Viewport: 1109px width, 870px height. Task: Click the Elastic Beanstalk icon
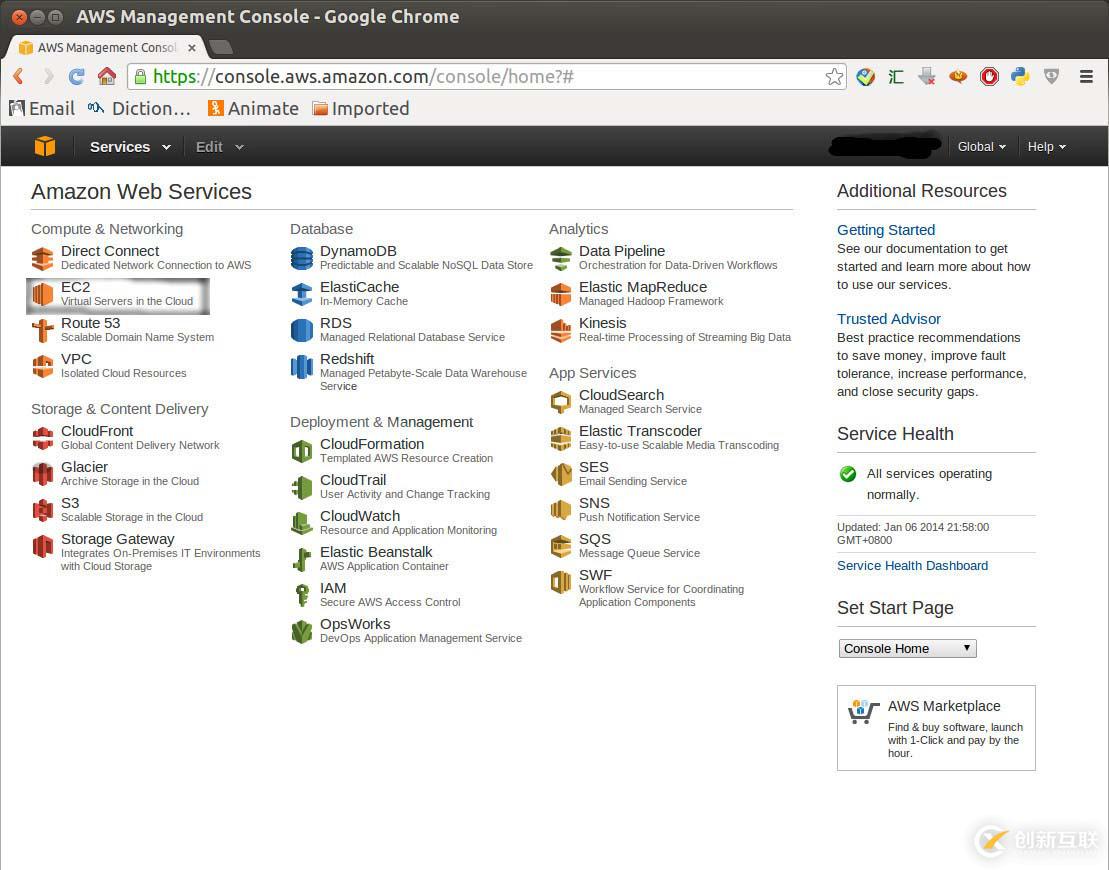coord(302,559)
